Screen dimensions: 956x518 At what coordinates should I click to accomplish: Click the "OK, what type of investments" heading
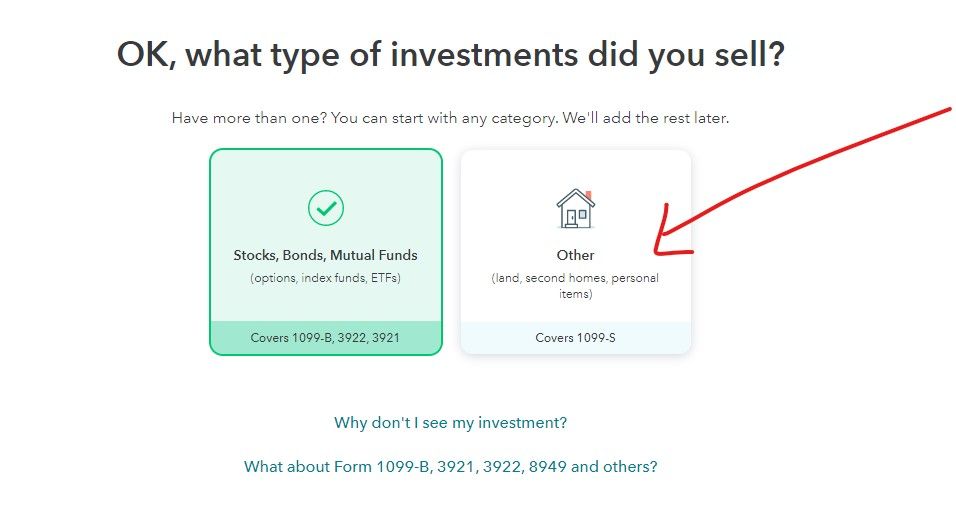coord(451,55)
